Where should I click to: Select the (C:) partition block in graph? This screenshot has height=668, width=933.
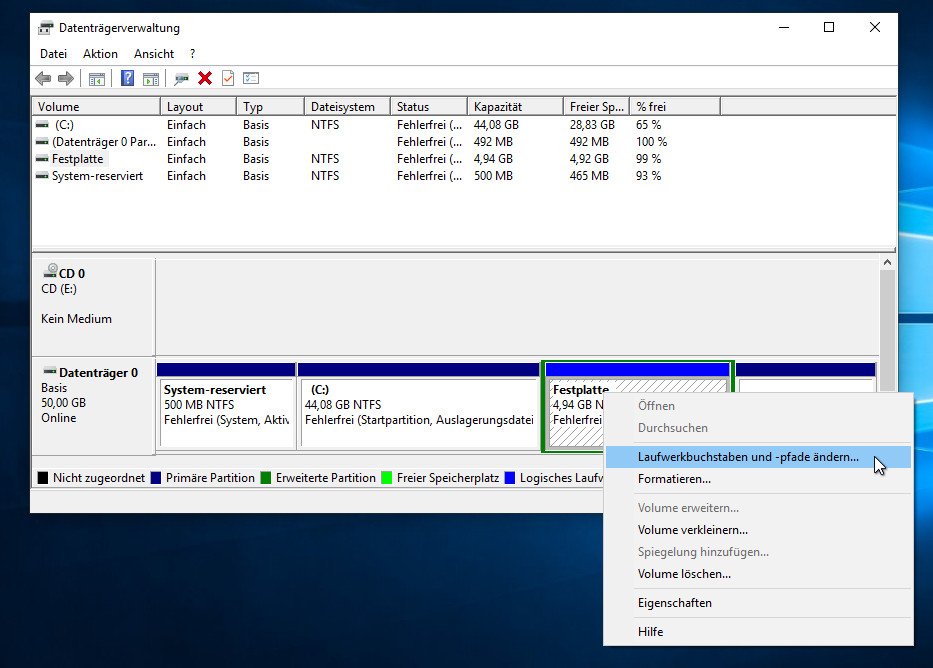tap(415, 410)
